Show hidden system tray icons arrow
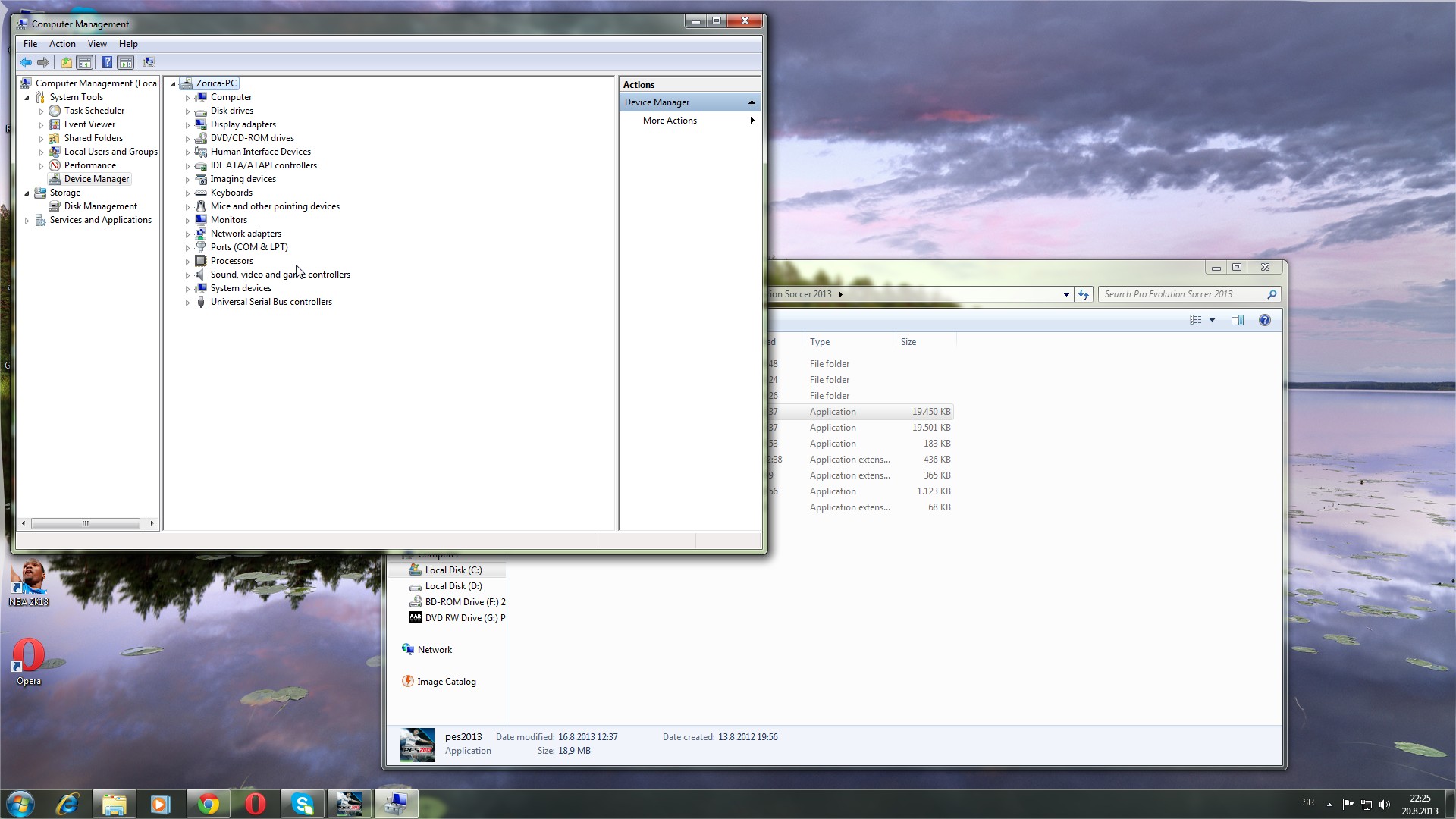The width and height of the screenshot is (1456, 819). point(1329,805)
